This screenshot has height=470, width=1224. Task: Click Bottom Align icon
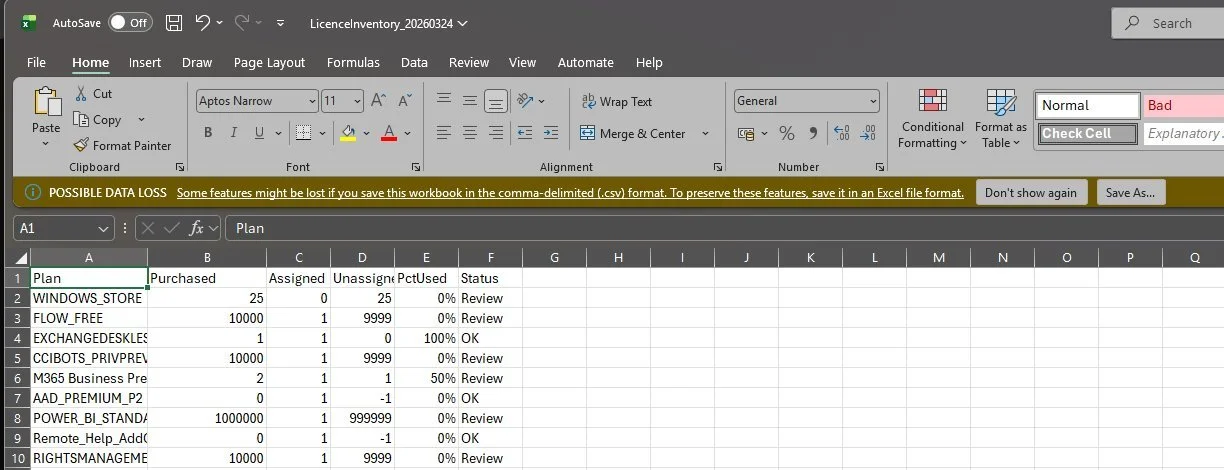(x=495, y=101)
